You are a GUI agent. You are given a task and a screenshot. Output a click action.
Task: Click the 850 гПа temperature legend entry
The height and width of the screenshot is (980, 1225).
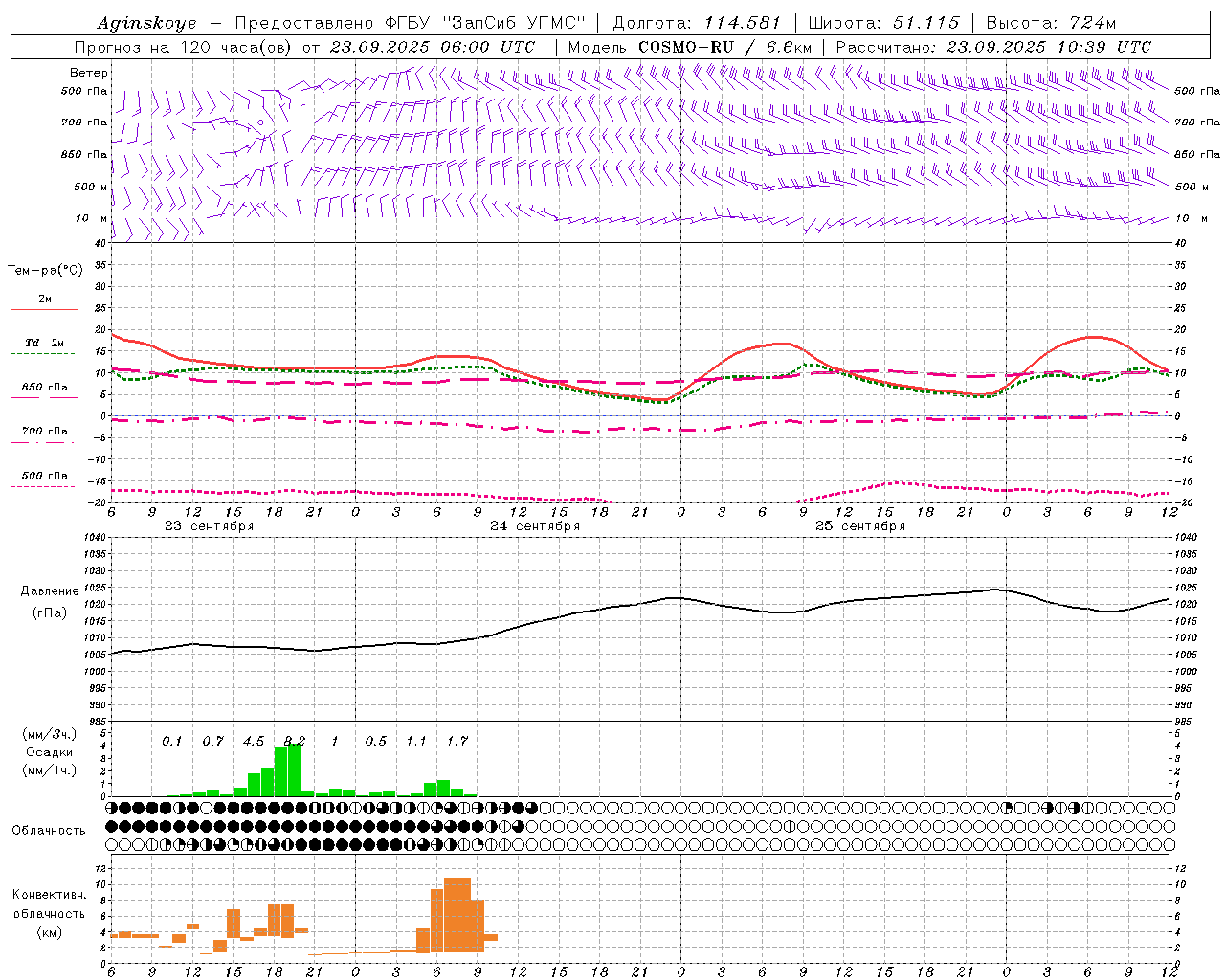[x=44, y=388]
